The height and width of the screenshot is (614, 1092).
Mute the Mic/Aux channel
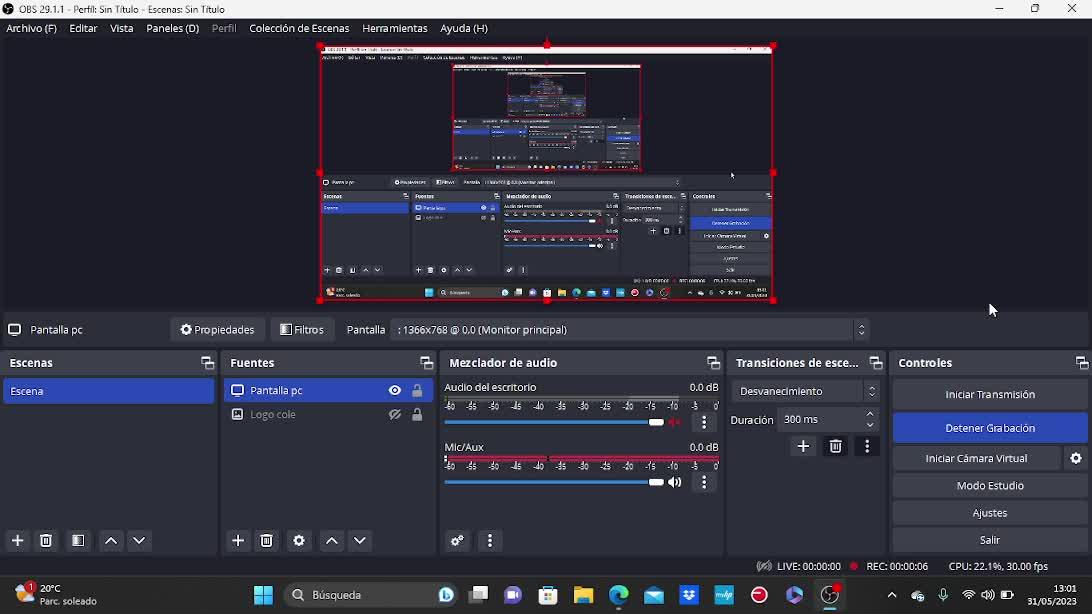coord(676,483)
